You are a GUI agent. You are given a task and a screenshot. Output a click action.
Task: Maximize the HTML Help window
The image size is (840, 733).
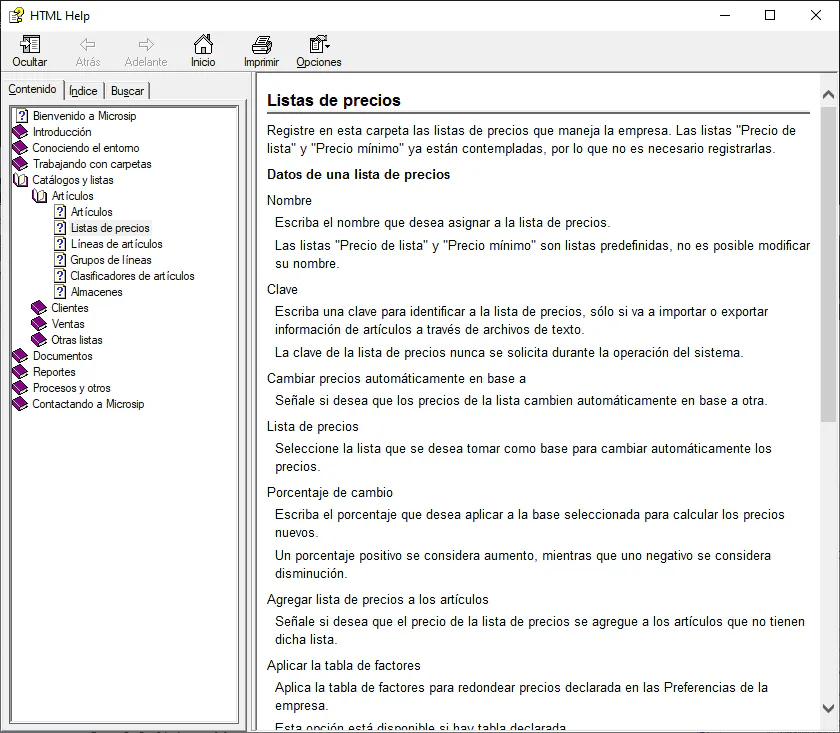(770, 15)
